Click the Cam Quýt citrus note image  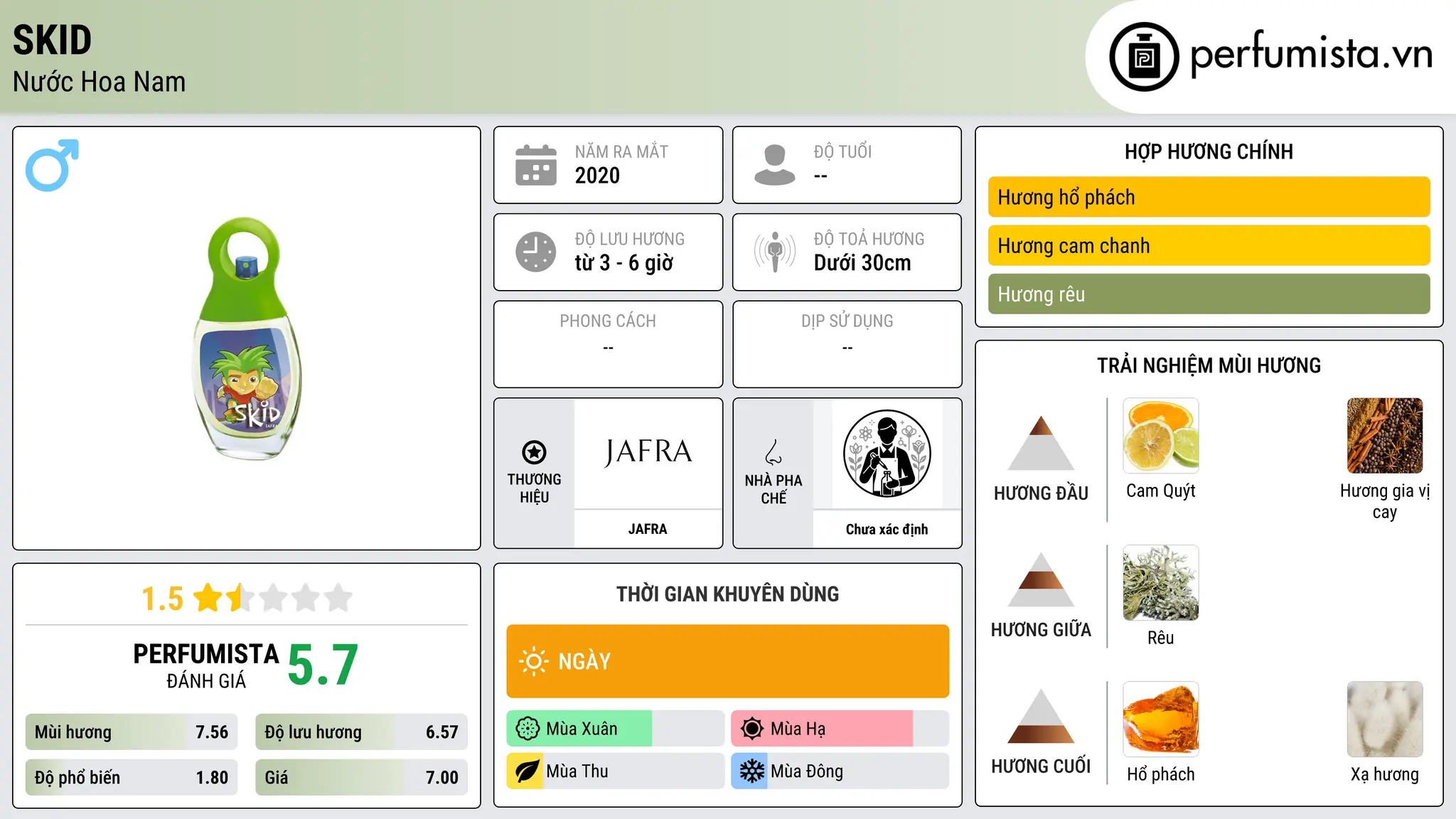click(x=1160, y=436)
